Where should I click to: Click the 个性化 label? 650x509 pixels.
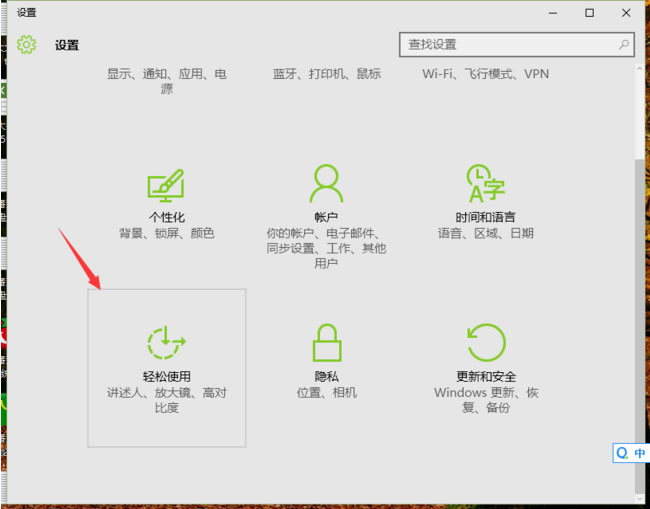[167, 217]
